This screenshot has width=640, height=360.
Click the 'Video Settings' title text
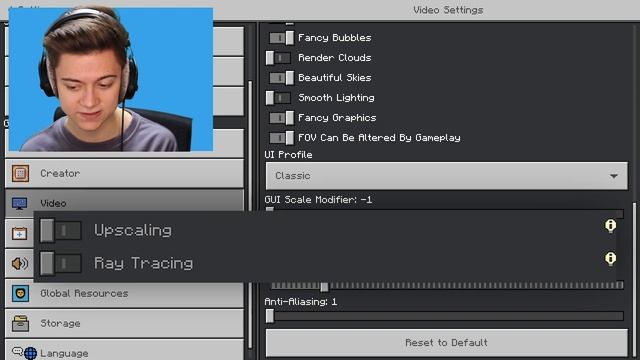448,10
